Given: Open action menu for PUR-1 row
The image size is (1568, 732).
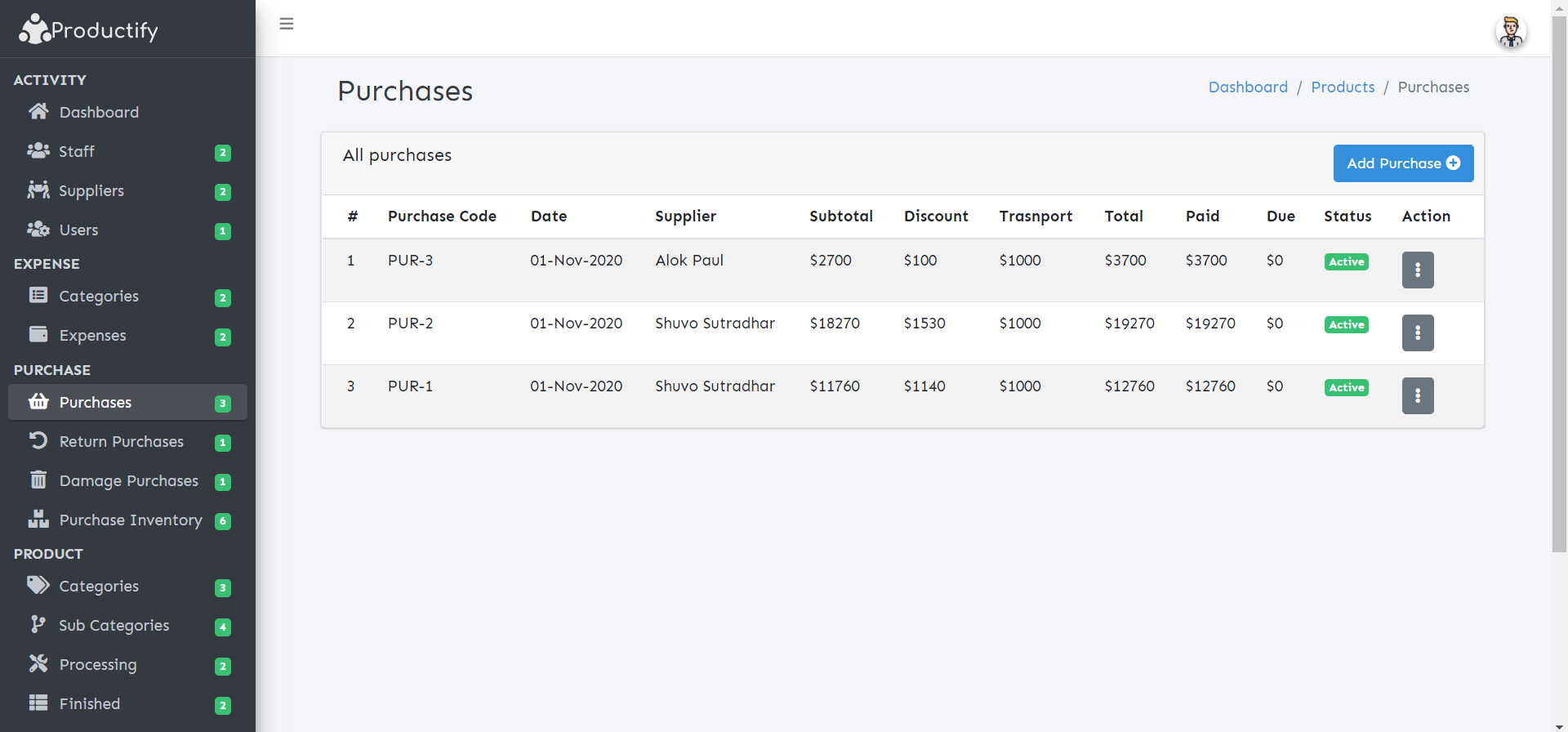Looking at the screenshot, I should point(1418,395).
